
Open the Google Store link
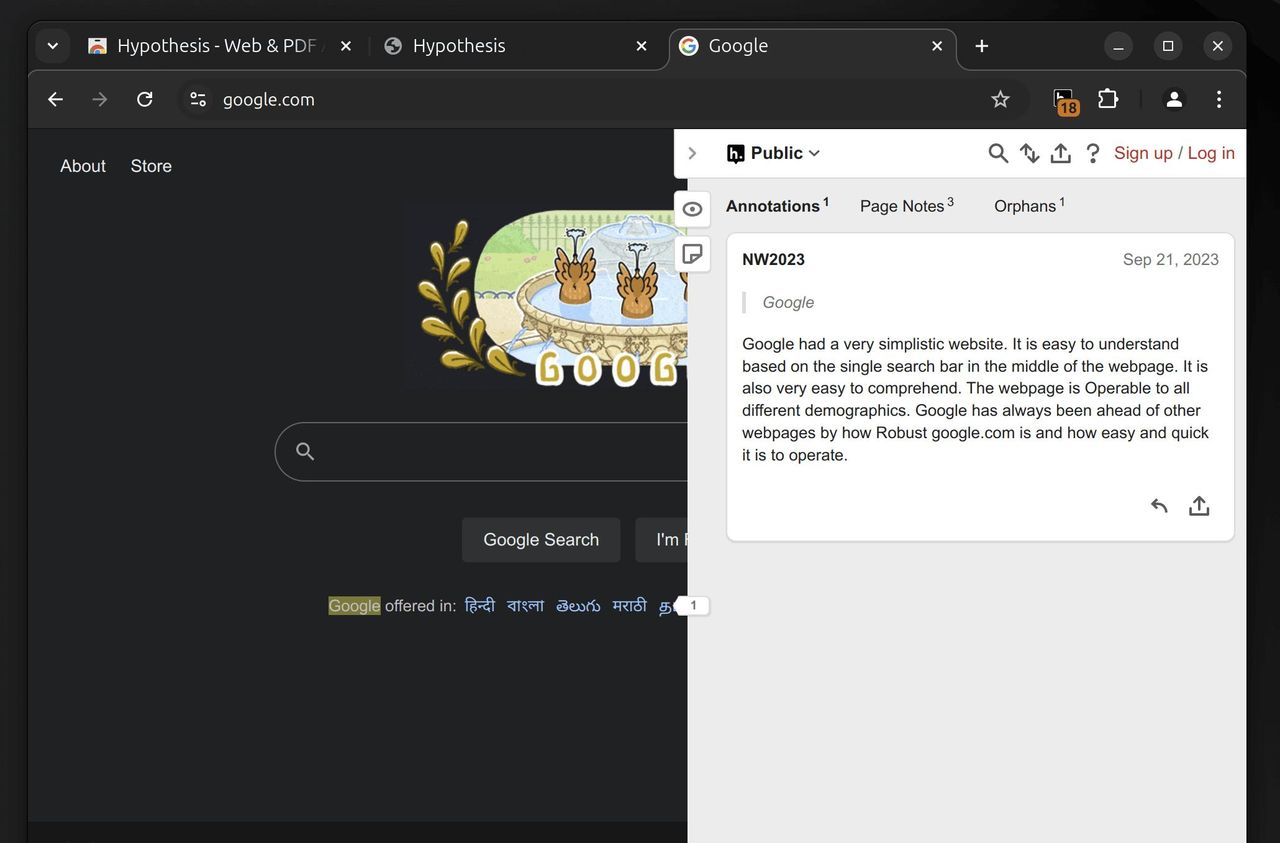tap(151, 166)
